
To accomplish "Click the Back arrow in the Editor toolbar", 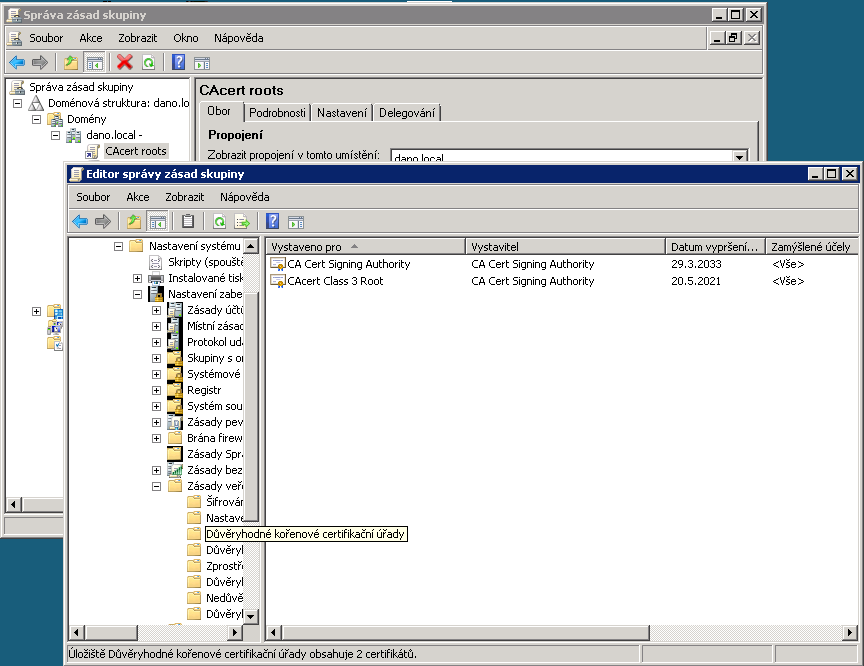I will 80,221.
